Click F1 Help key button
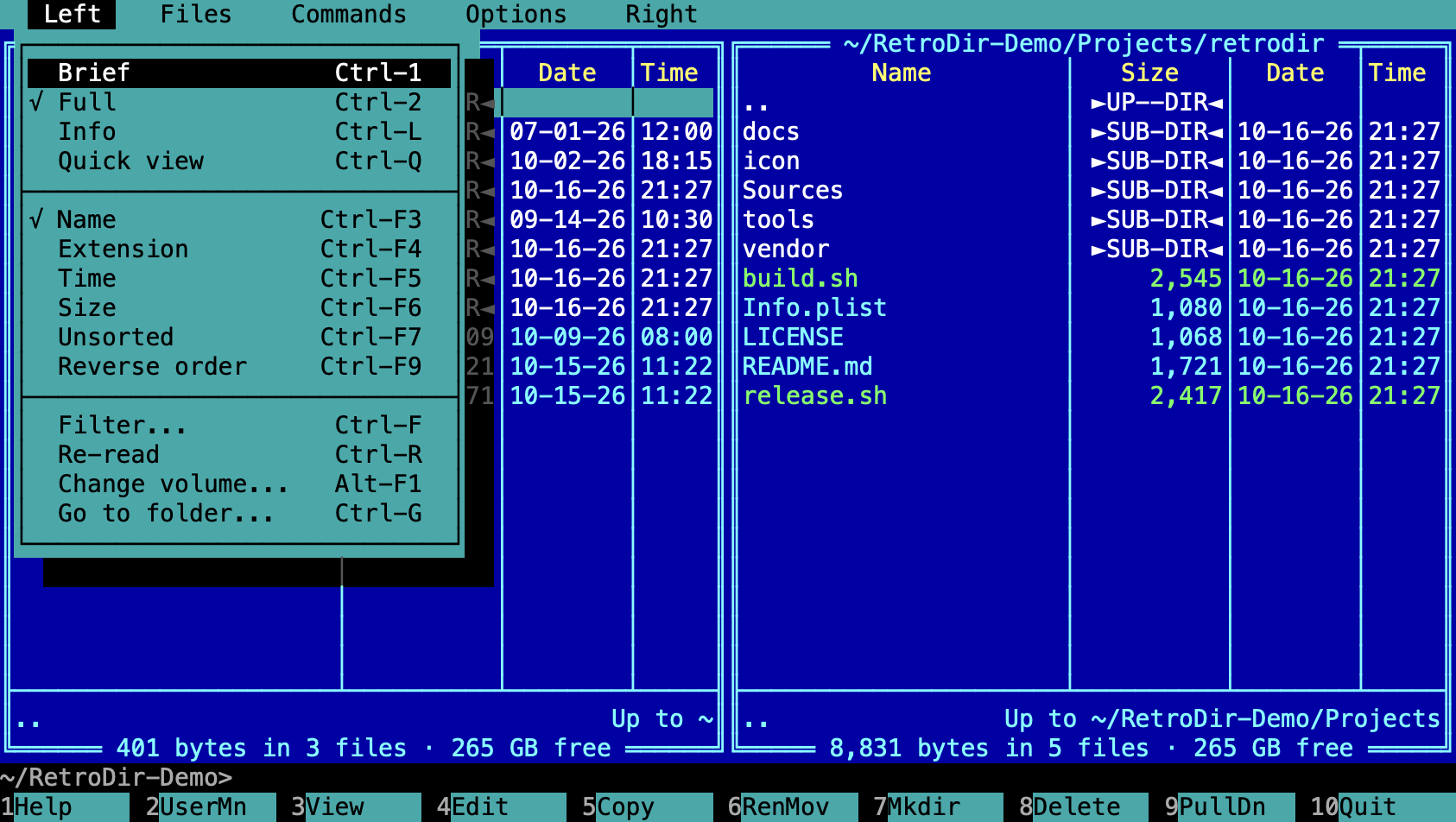1456x822 pixels. click(x=65, y=807)
